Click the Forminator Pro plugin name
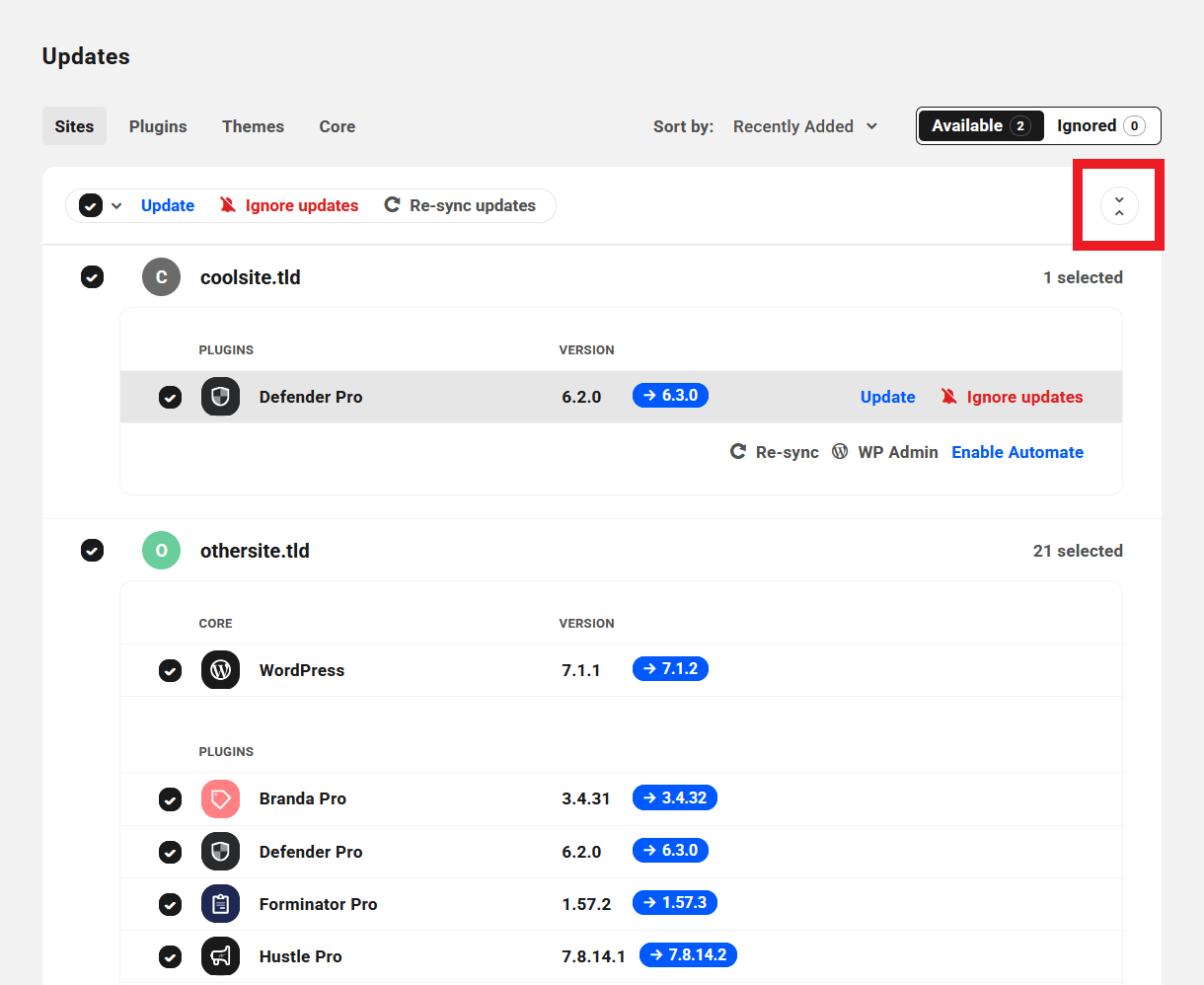 (x=318, y=904)
